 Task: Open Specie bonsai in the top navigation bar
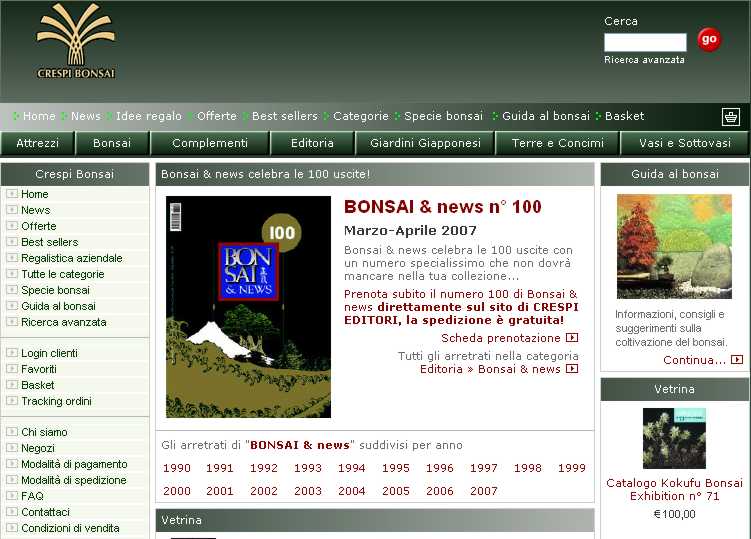click(x=444, y=116)
